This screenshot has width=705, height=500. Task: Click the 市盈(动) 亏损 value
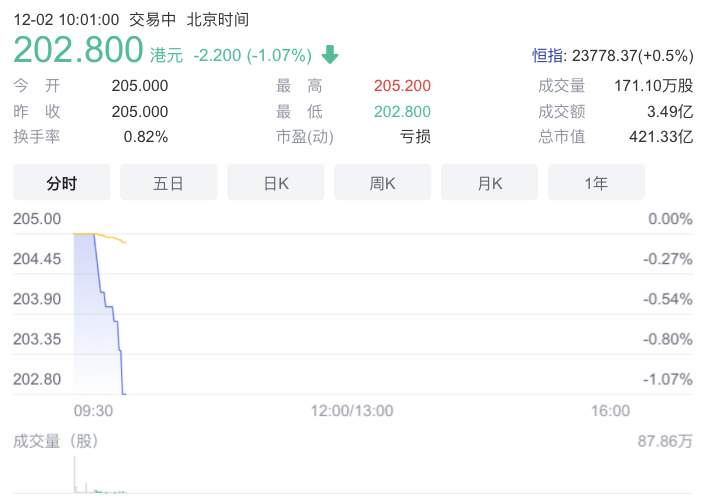coord(415,136)
